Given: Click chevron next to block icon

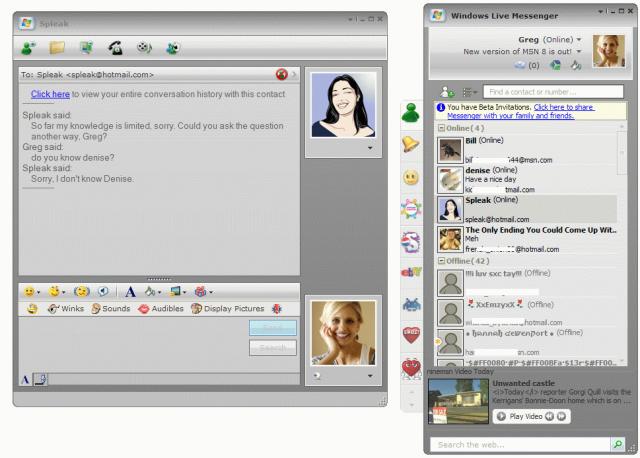Looking at the screenshot, I should tap(294, 74).
